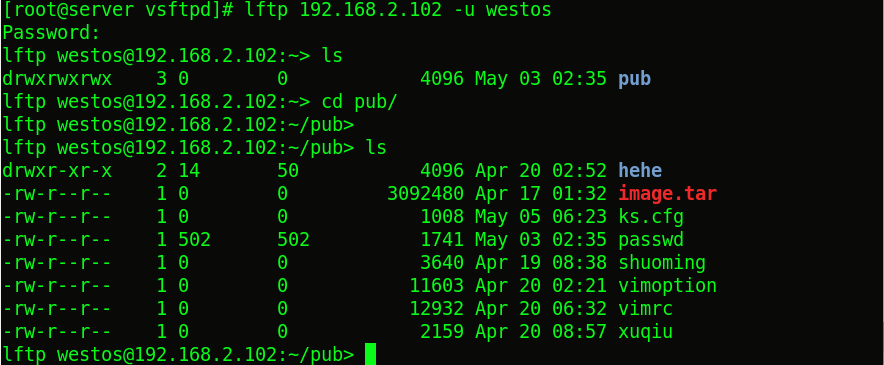Select the ks.cfg file name
This screenshot has height=365, width=884.
coord(651,217)
